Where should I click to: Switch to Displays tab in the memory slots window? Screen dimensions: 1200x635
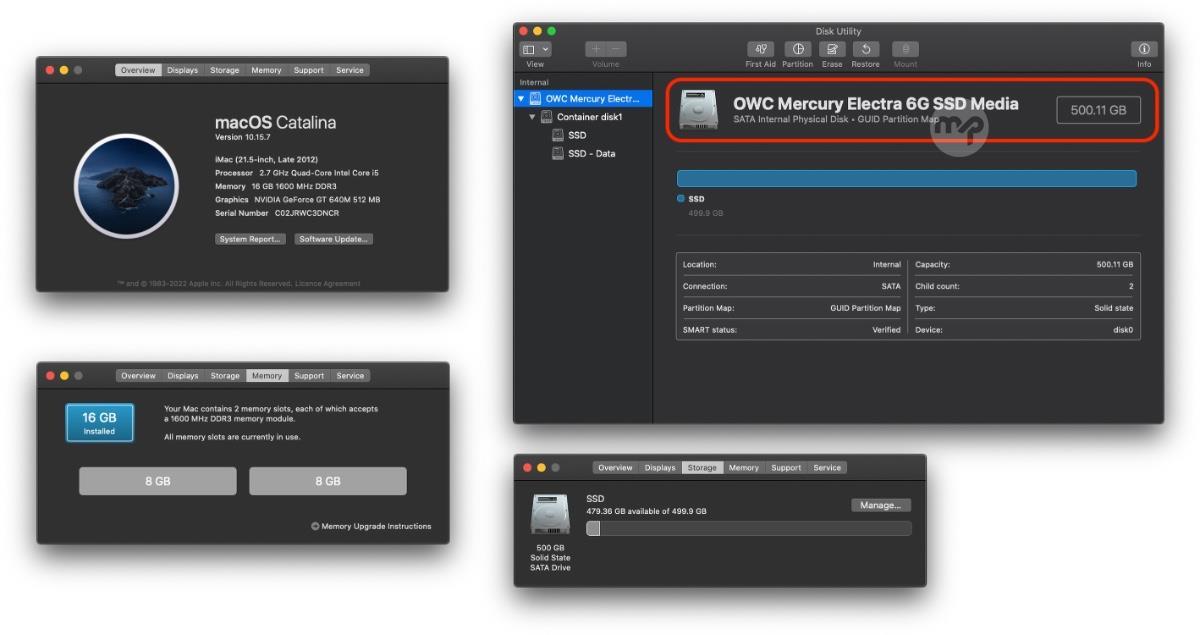[183, 376]
